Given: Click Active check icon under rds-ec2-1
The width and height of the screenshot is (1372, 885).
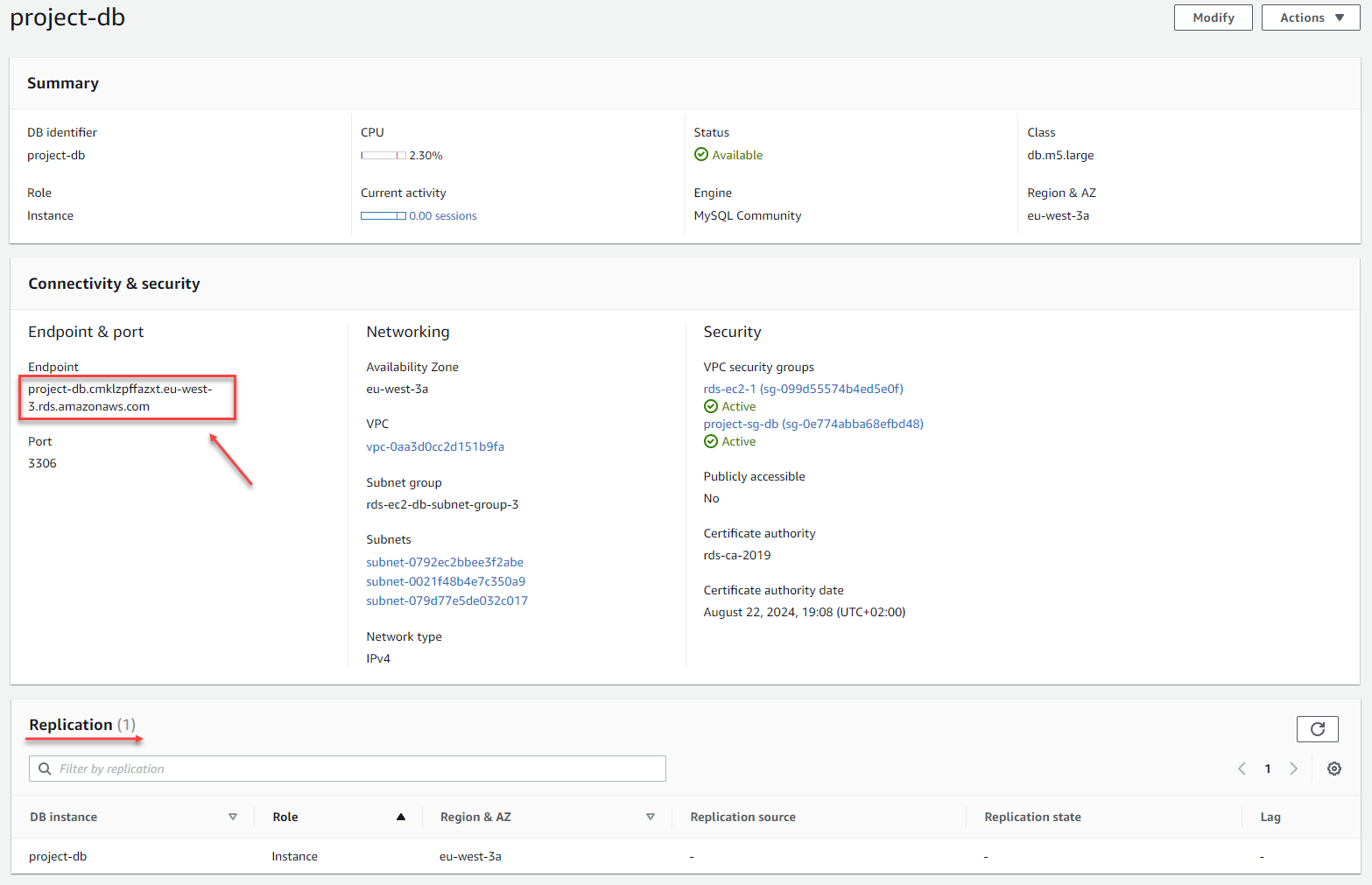Looking at the screenshot, I should pos(711,406).
